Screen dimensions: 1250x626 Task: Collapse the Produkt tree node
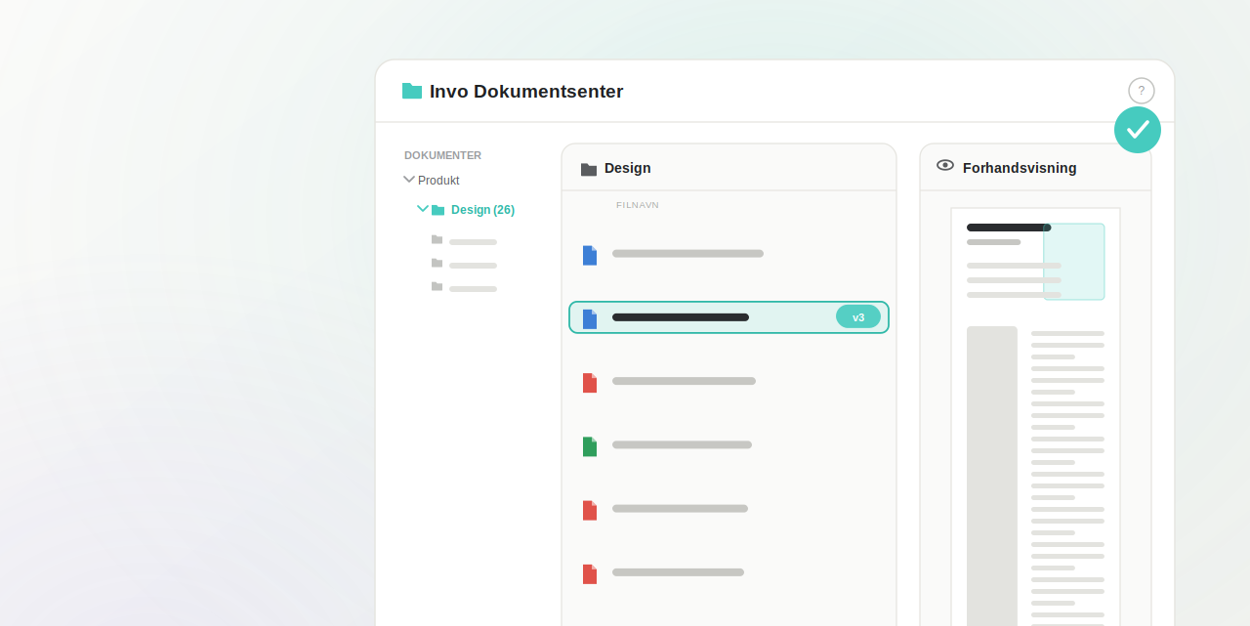[x=409, y=180]
